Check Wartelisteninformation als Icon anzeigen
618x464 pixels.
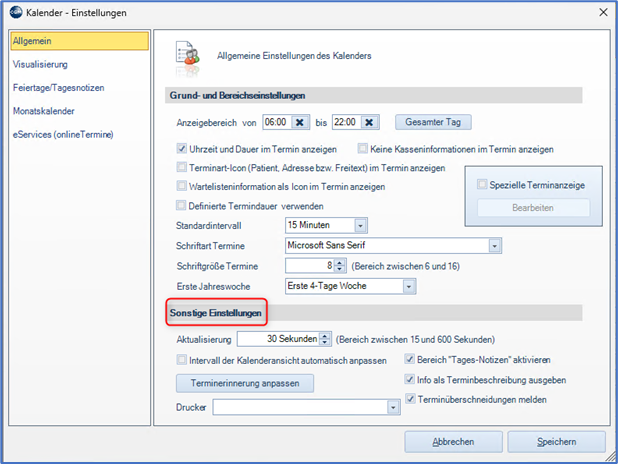pyautogui.click(x=181, y=186)
